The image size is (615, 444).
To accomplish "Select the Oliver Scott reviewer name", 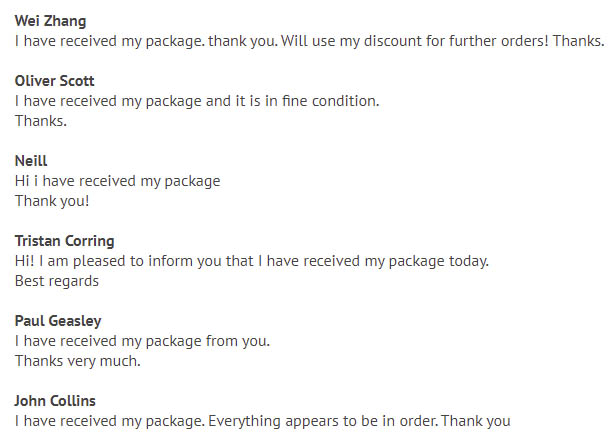I will coord(55,81).
